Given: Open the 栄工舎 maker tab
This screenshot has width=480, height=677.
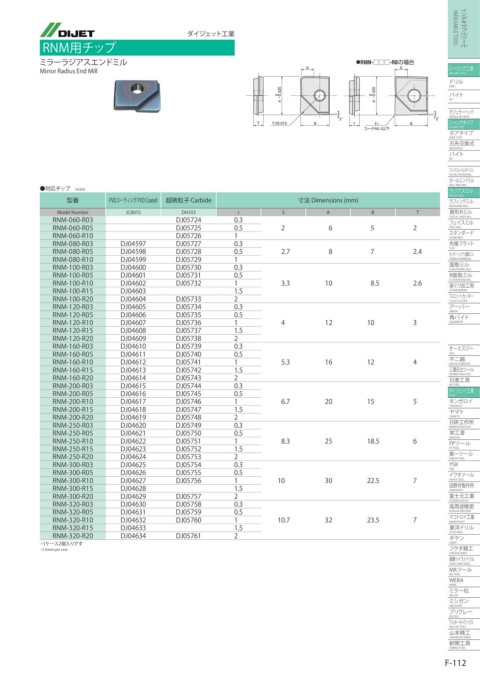Looking at the screenshot, I should tap(464, 434).
